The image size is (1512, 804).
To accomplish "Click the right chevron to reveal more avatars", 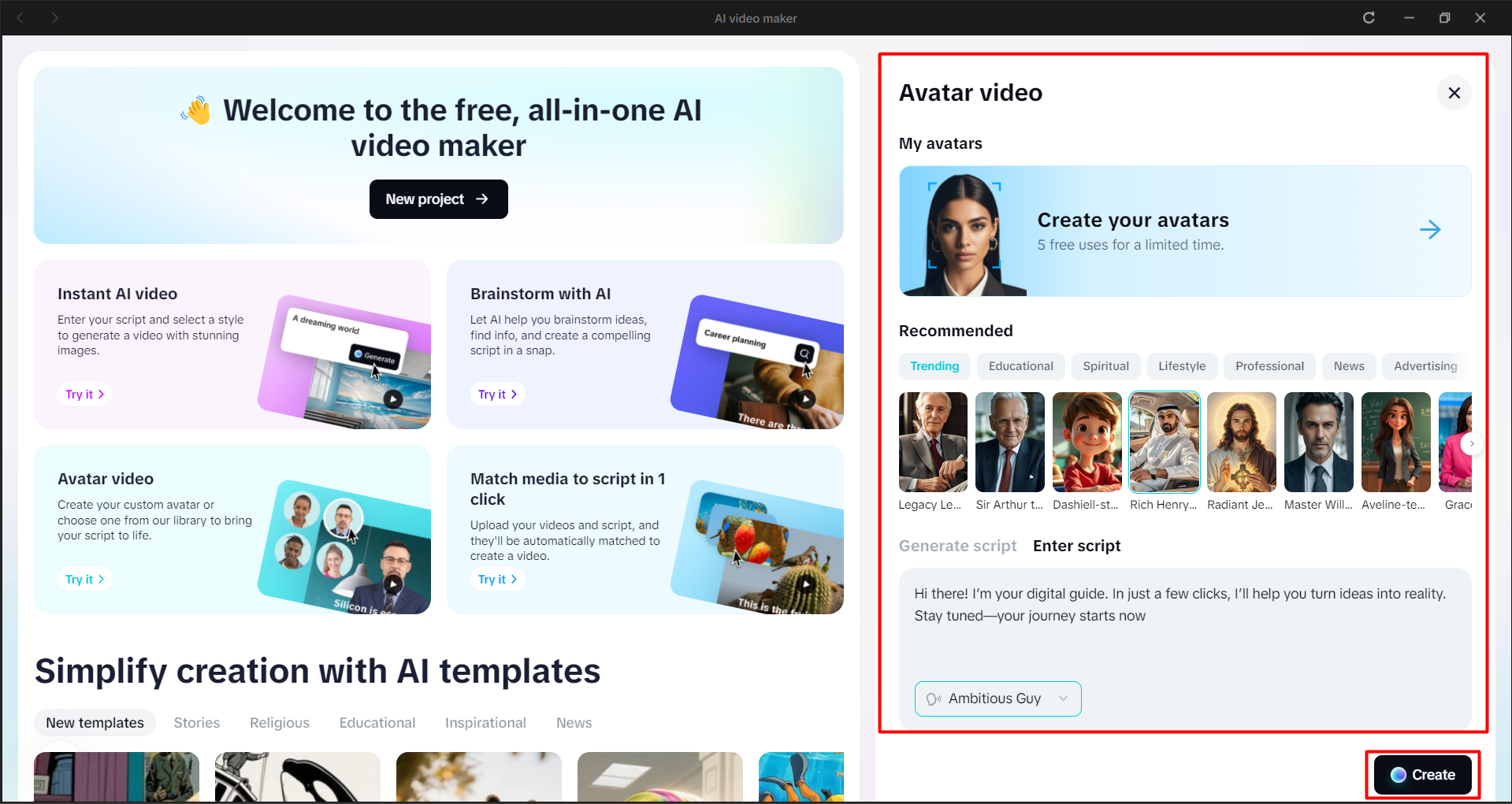I will coord(1470,443).
